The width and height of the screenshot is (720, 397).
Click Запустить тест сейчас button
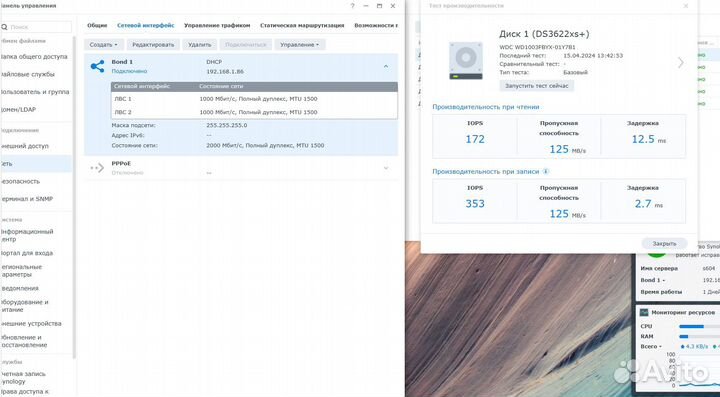(537, 86)
